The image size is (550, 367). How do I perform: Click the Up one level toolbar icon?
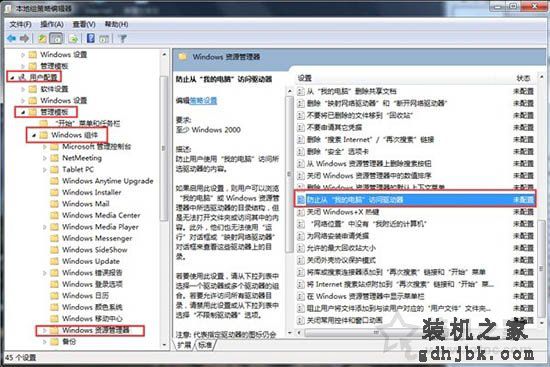pyautogui.click(x=42, y=38)
